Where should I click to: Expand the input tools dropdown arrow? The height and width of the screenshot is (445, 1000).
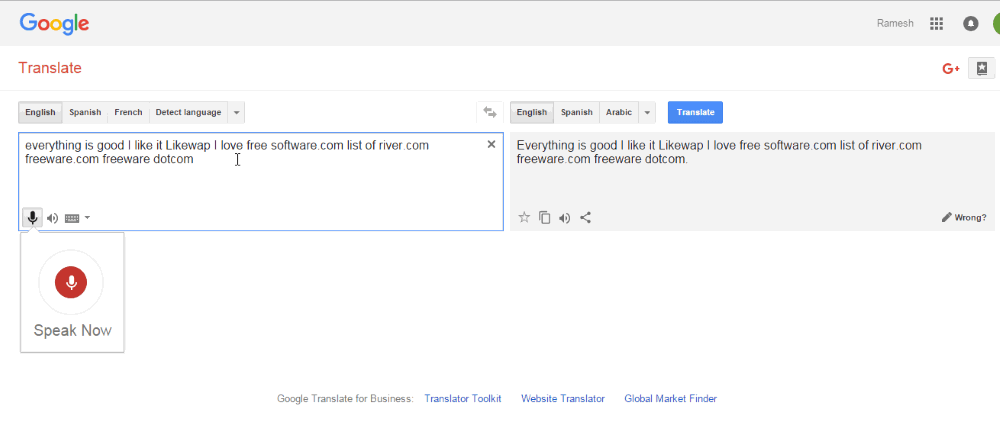coord(87,218)
